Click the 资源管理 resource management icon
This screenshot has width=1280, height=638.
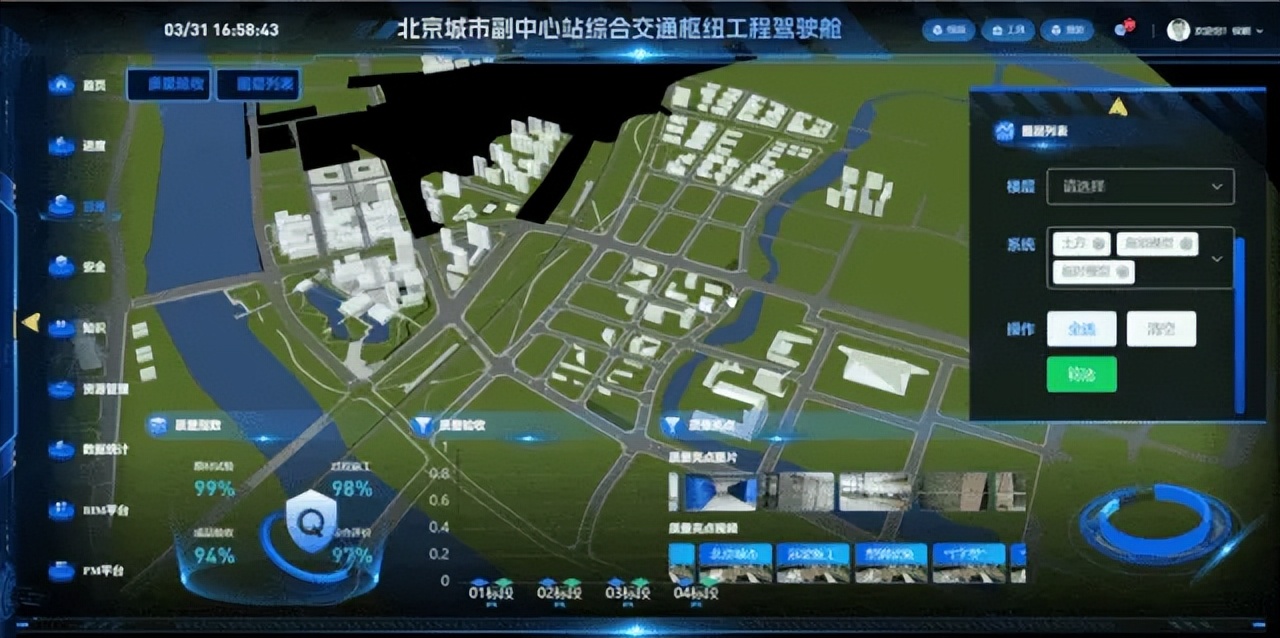point(62,388)
